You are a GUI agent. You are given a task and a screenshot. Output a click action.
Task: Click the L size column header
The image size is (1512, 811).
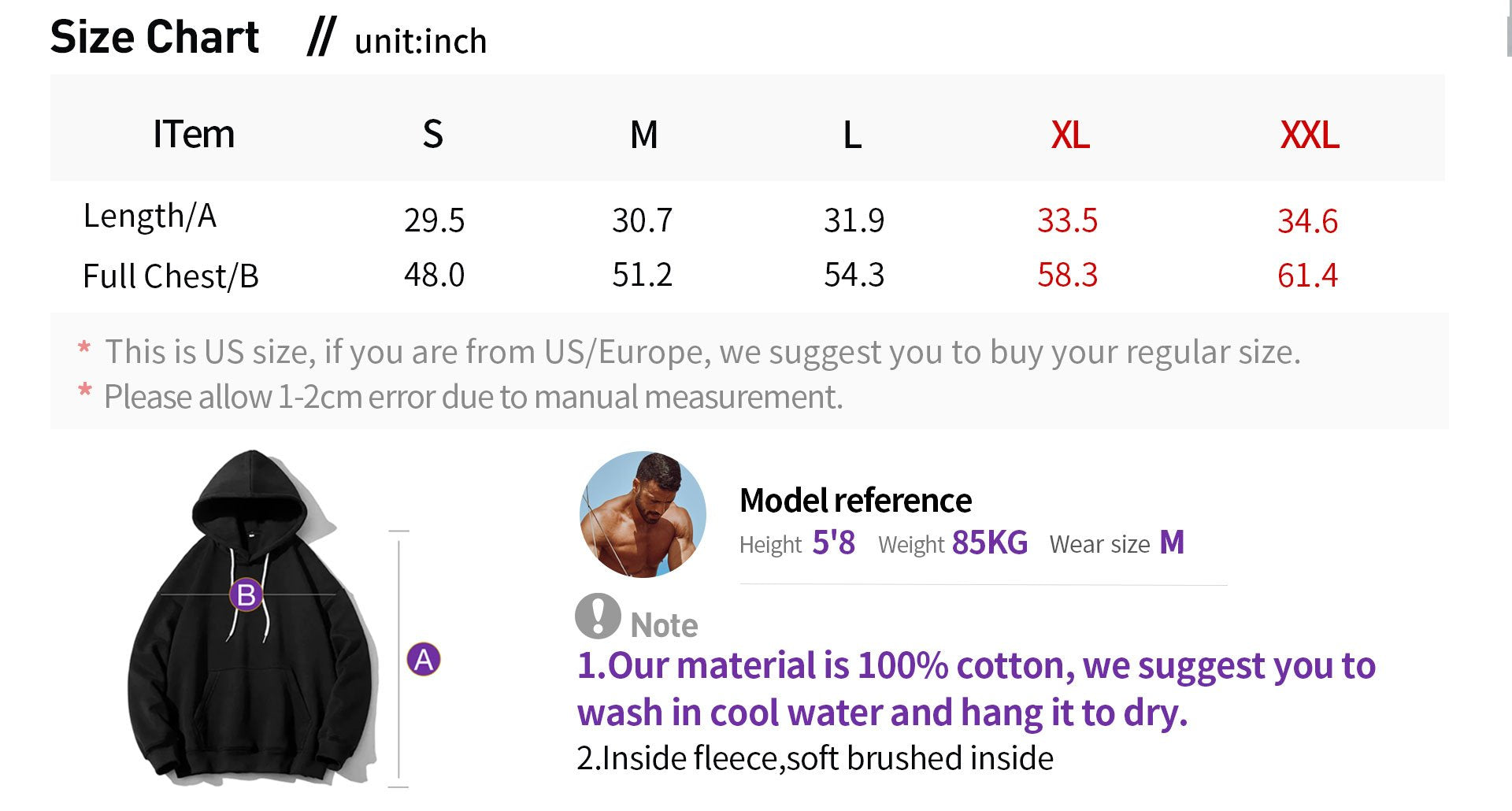852,135
